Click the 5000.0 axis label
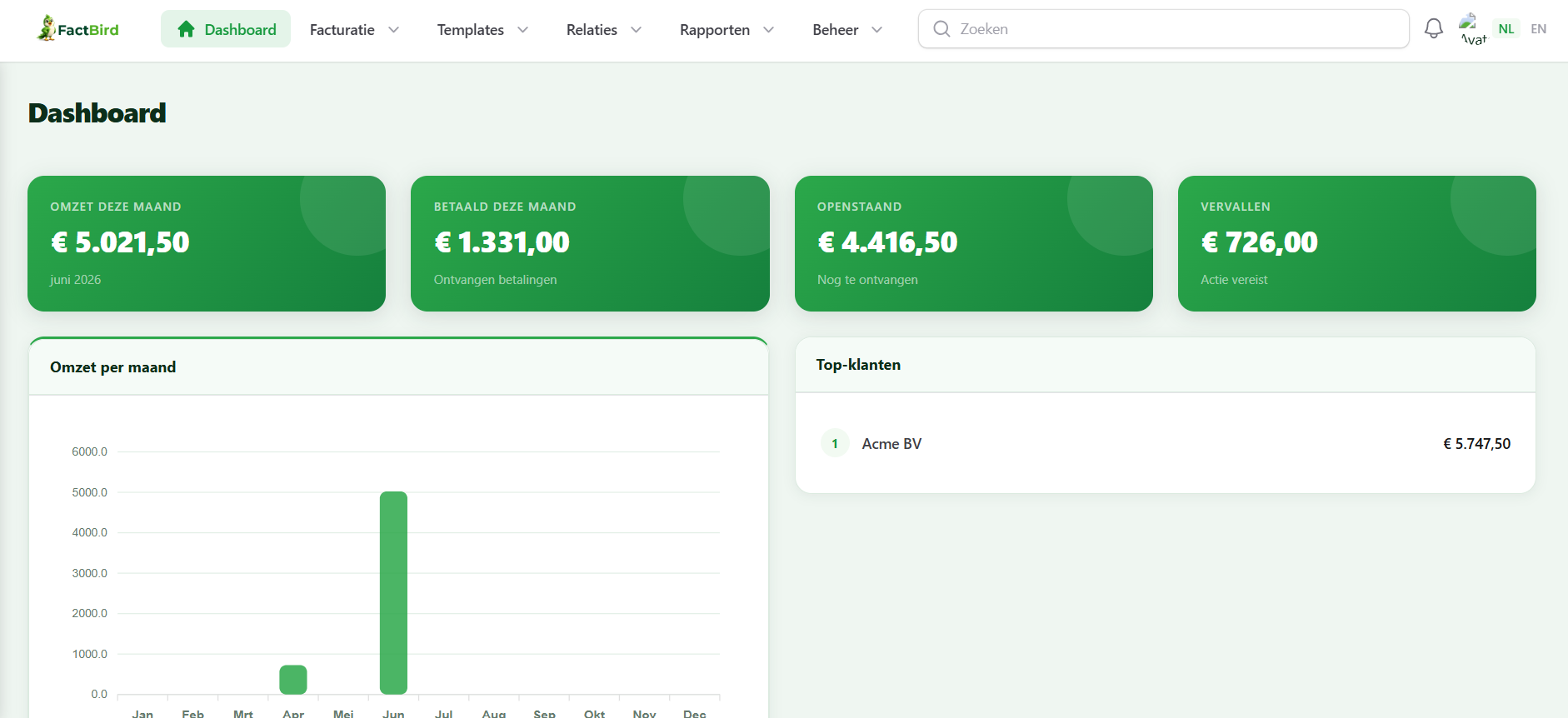 90,492
